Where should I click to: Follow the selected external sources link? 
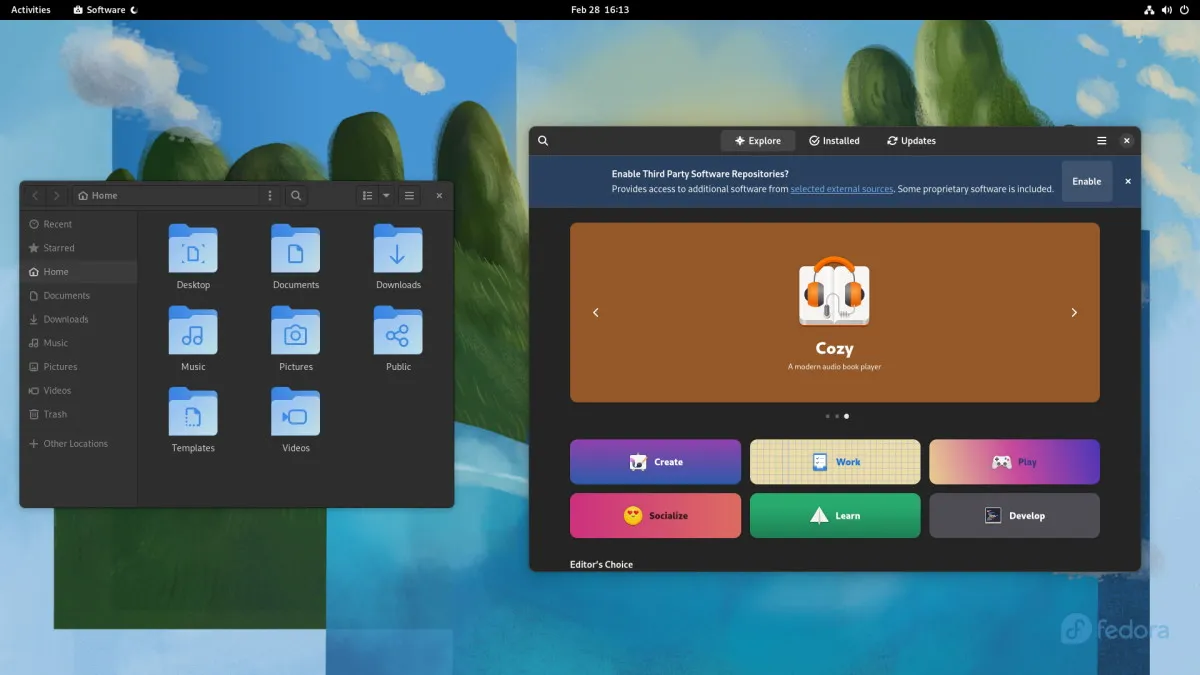(841, 189)
